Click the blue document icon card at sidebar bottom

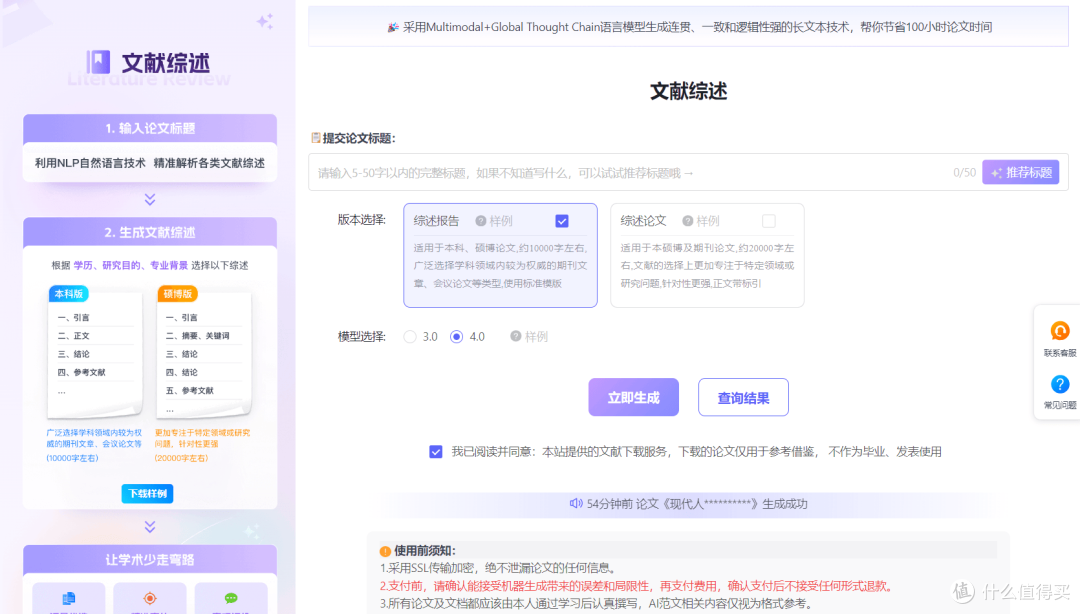[69, 598]
